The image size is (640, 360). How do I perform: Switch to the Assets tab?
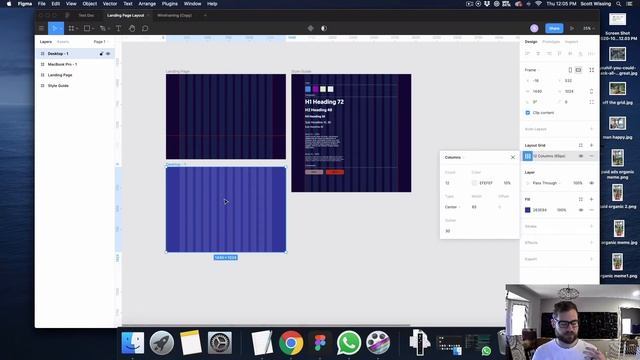(63, 42)
